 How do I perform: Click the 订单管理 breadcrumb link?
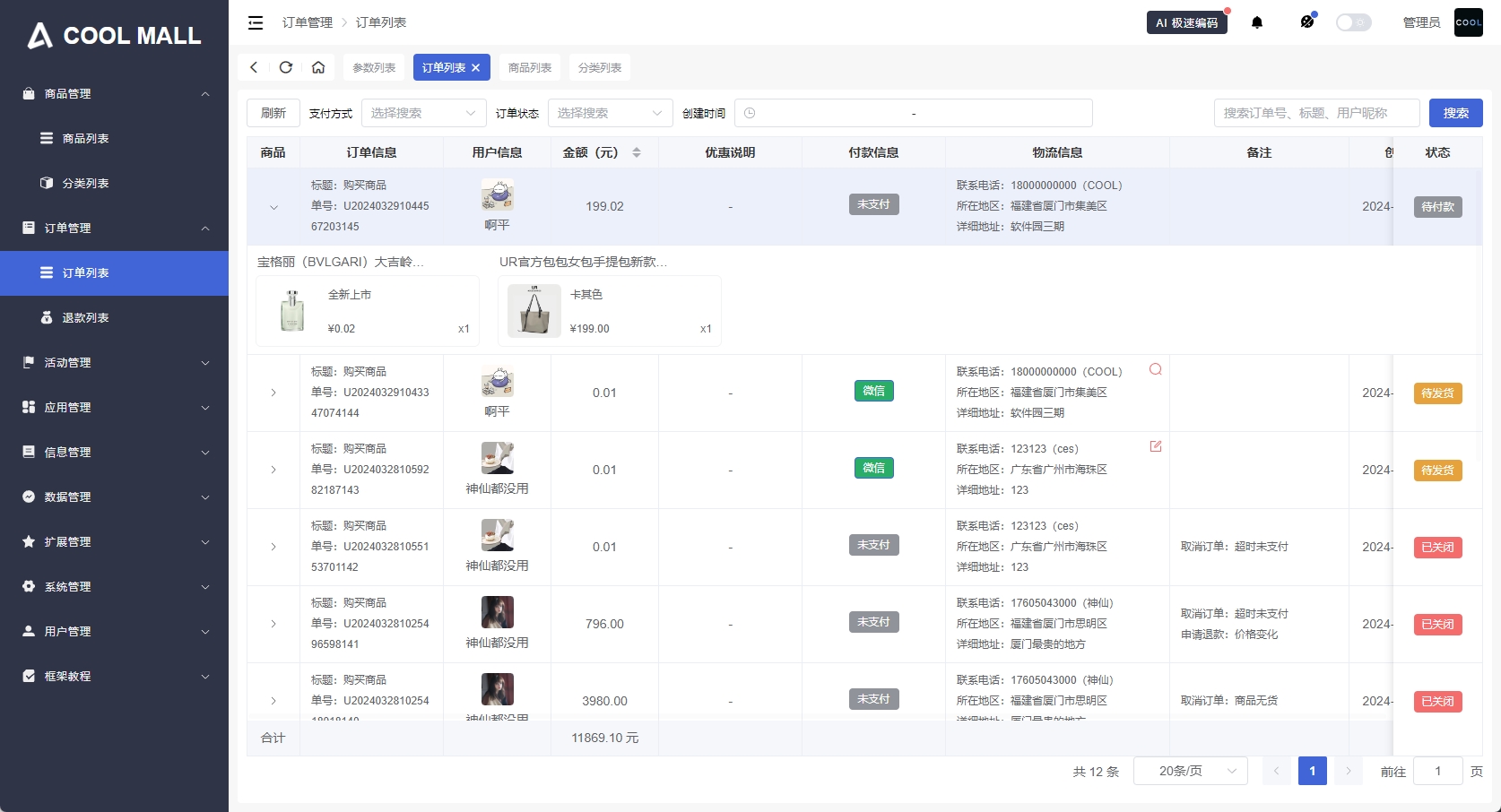[x=308, y=22]
